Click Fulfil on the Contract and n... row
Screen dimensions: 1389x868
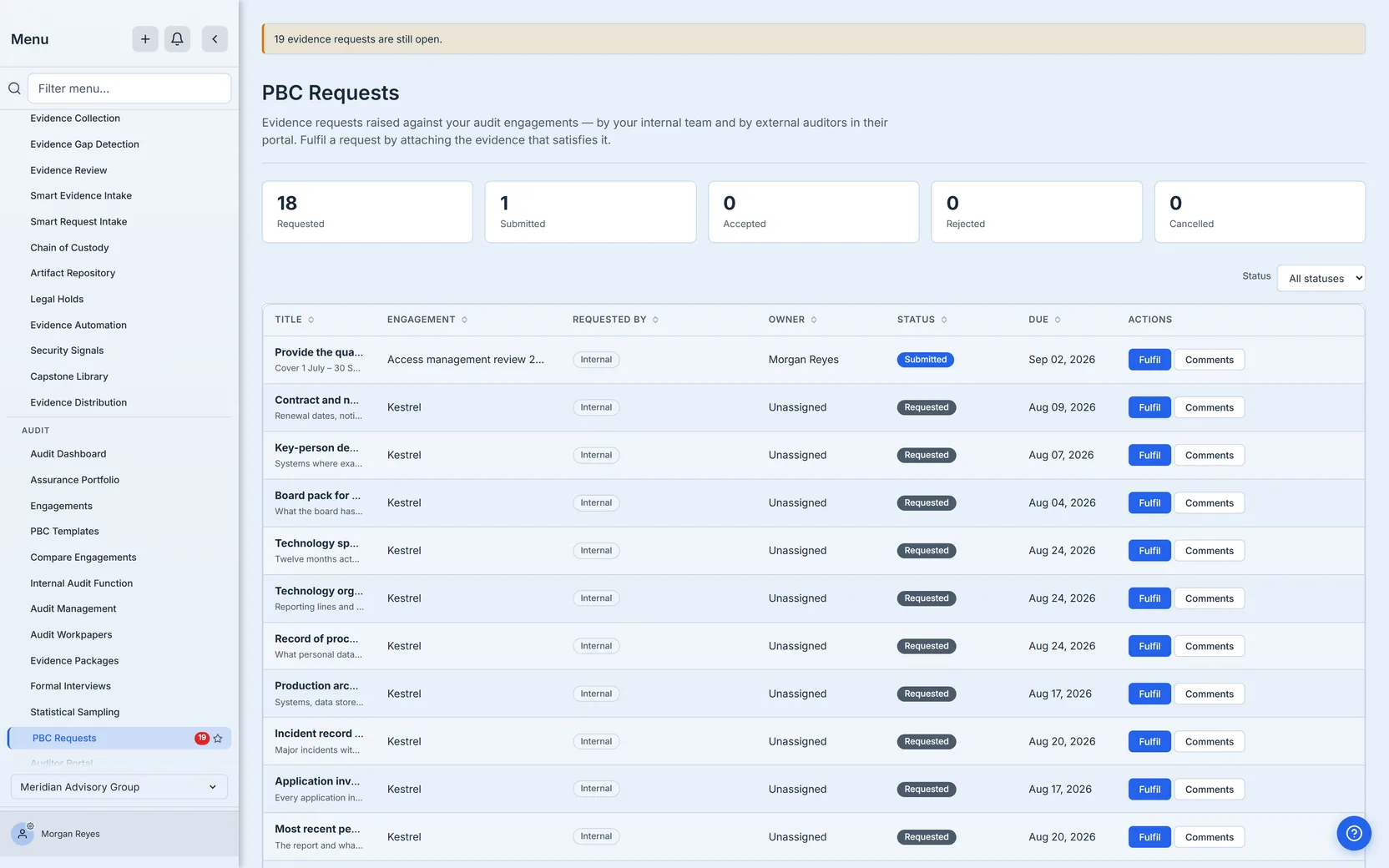click(x=1149, y=407)
